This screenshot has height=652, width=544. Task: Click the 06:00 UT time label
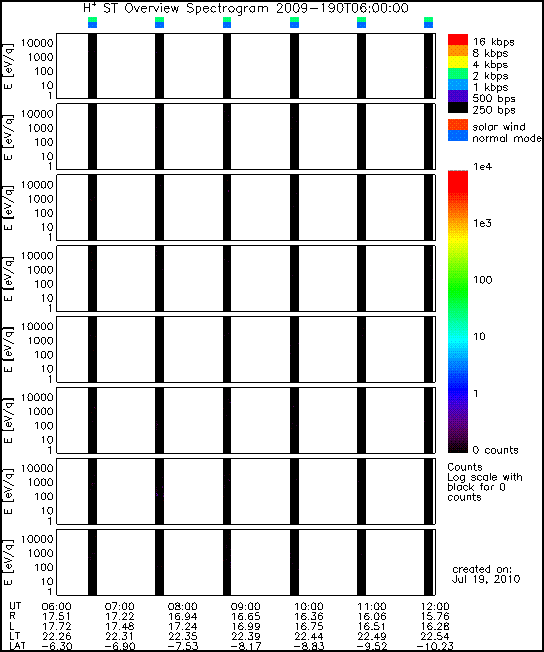(x=57, y=607)
